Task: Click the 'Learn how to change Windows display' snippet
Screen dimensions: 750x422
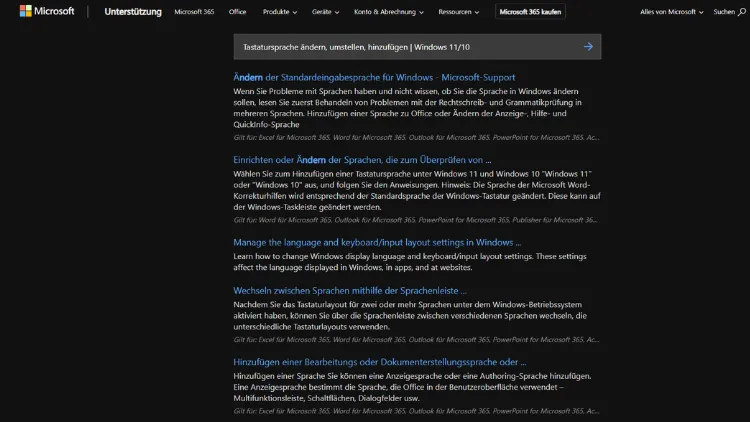Action: point(410,262)
